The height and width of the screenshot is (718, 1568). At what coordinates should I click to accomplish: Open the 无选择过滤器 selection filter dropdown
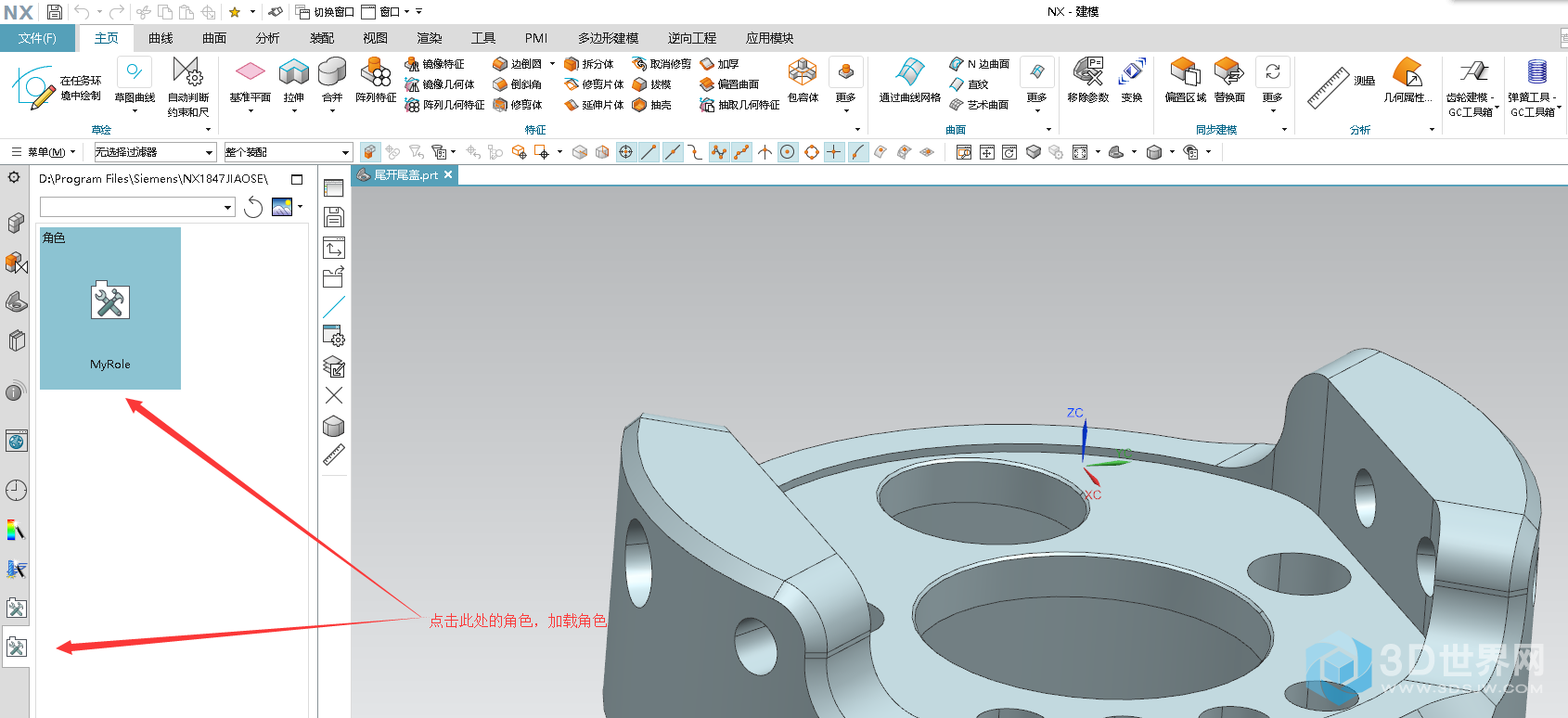[x=155, y=152]
